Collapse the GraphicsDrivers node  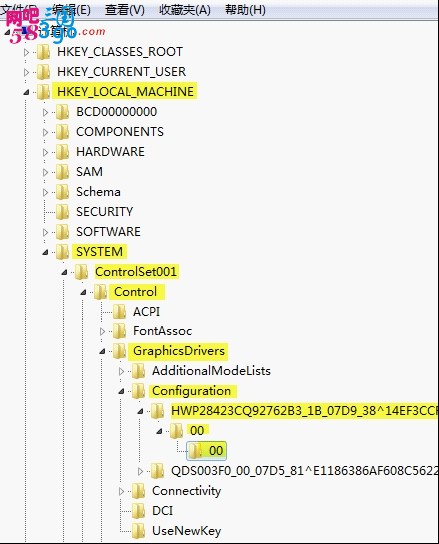click(x=102, y=351)
